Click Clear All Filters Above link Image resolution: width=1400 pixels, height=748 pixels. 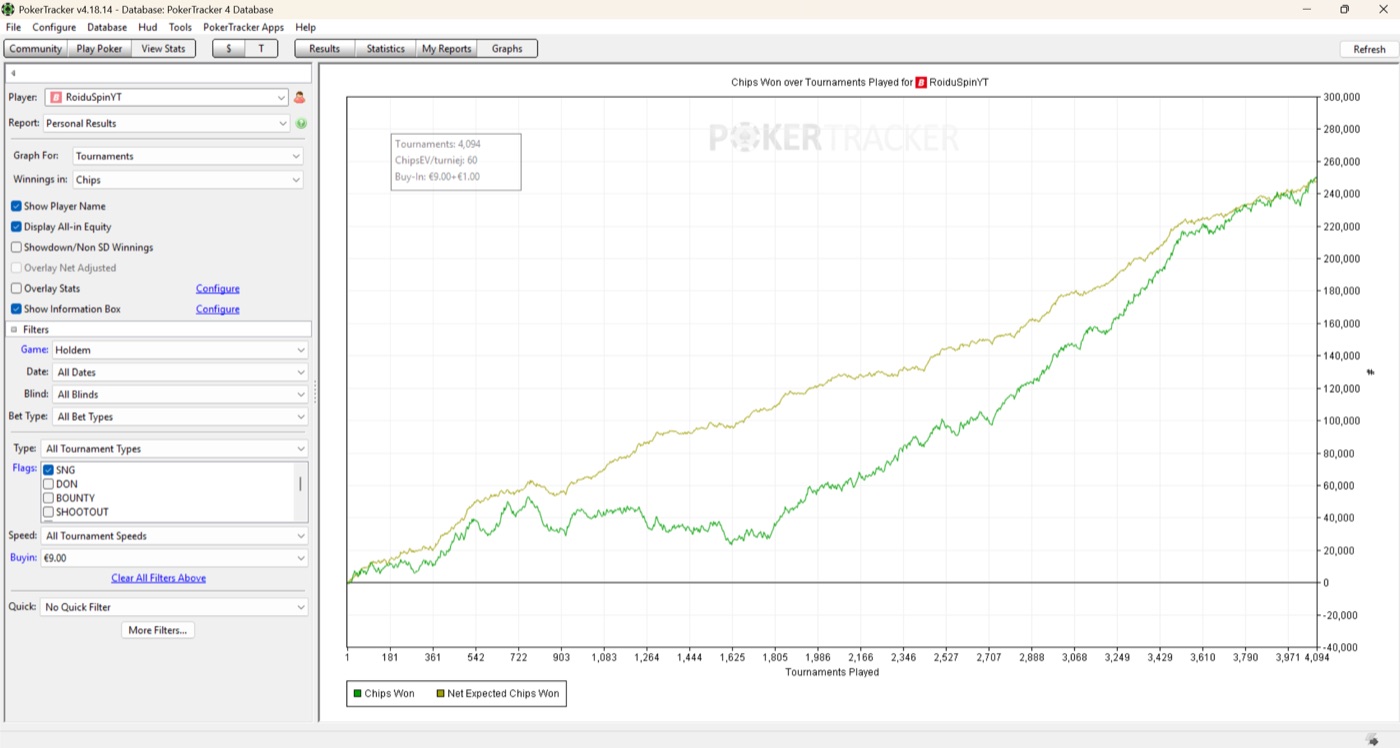(x=158, y=578)
